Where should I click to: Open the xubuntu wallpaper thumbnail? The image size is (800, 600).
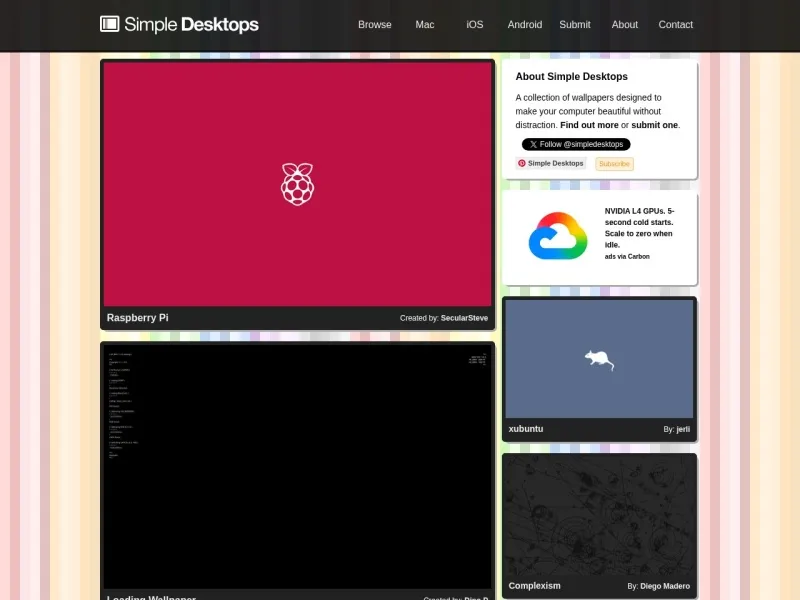(x=599, y=359)
